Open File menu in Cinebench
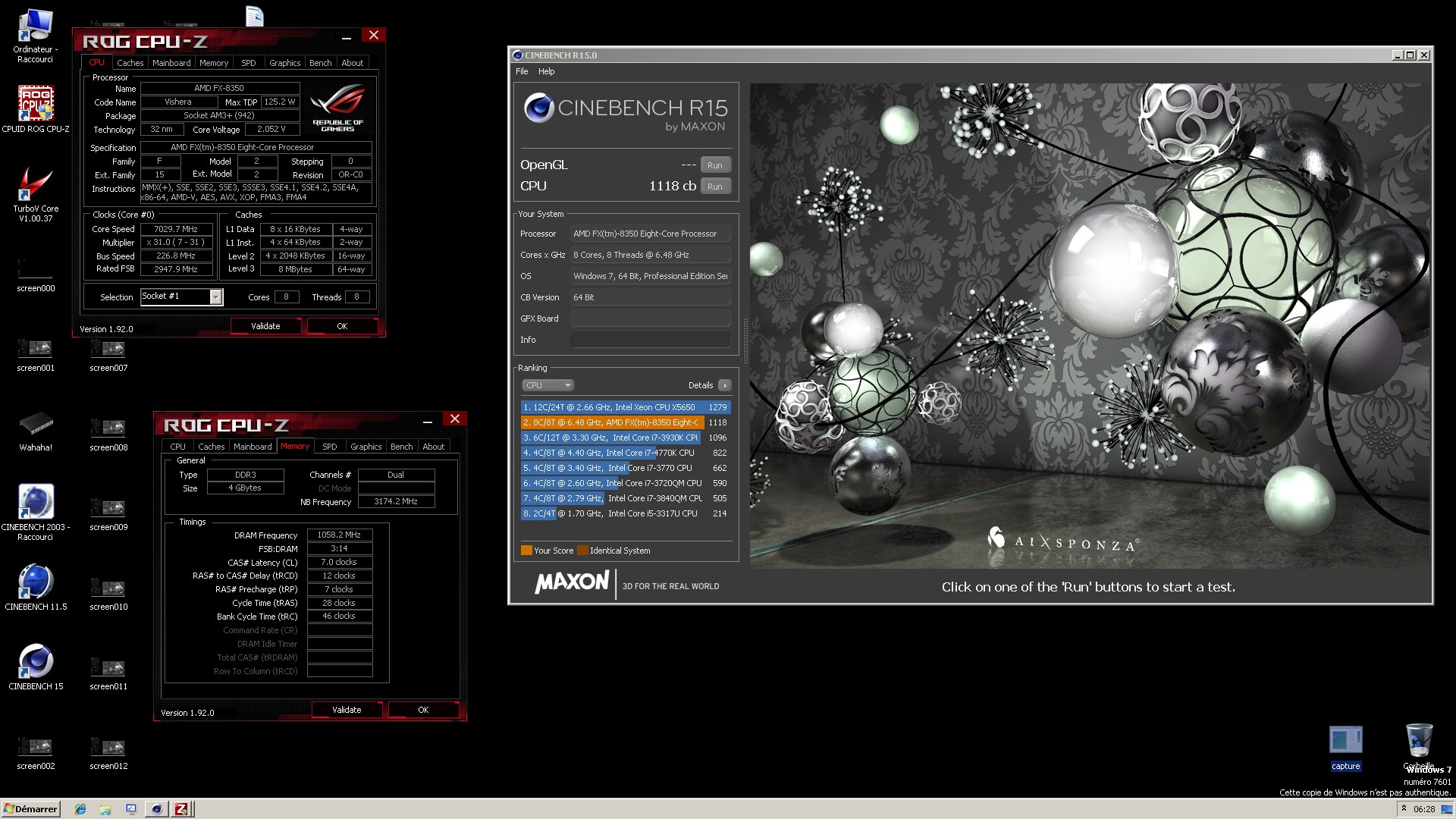Viewport: 1456px width, 819px height. [x=522, y=71]
